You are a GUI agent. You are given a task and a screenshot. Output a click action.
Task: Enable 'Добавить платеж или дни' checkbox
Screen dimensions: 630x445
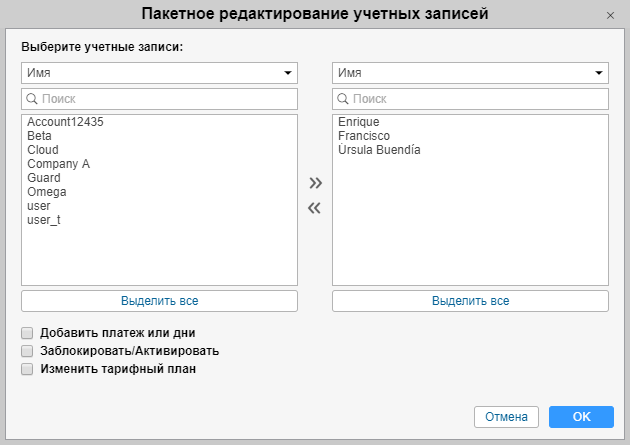(x=27, y=333)
